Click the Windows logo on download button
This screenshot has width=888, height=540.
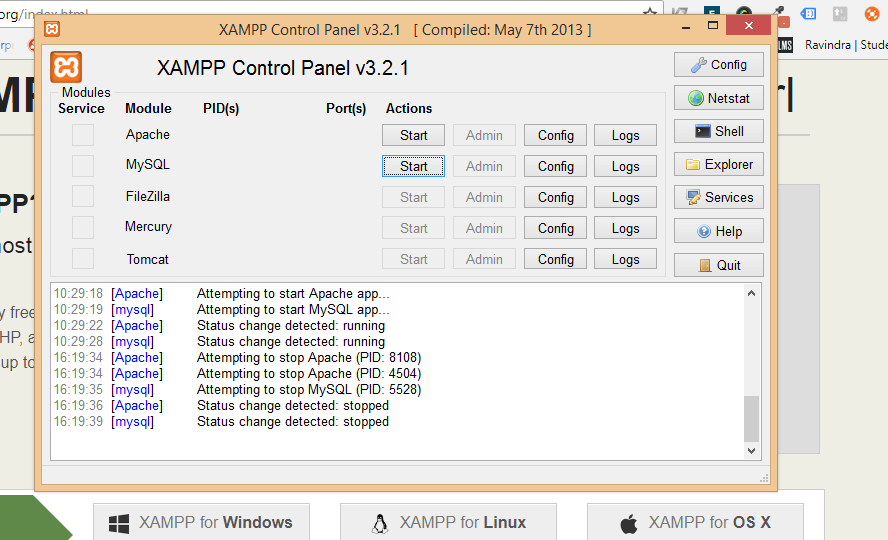point(119,524)
